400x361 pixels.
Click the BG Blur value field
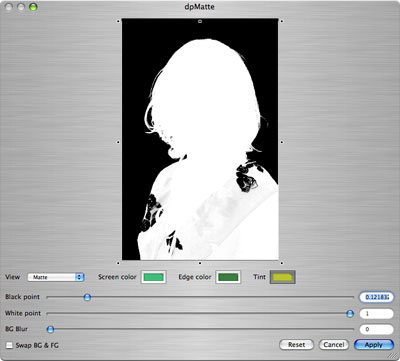[376, 329]
